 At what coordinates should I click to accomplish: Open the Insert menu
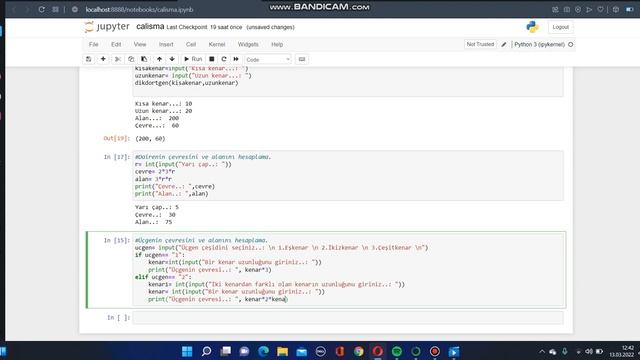(x=166, y=44)
